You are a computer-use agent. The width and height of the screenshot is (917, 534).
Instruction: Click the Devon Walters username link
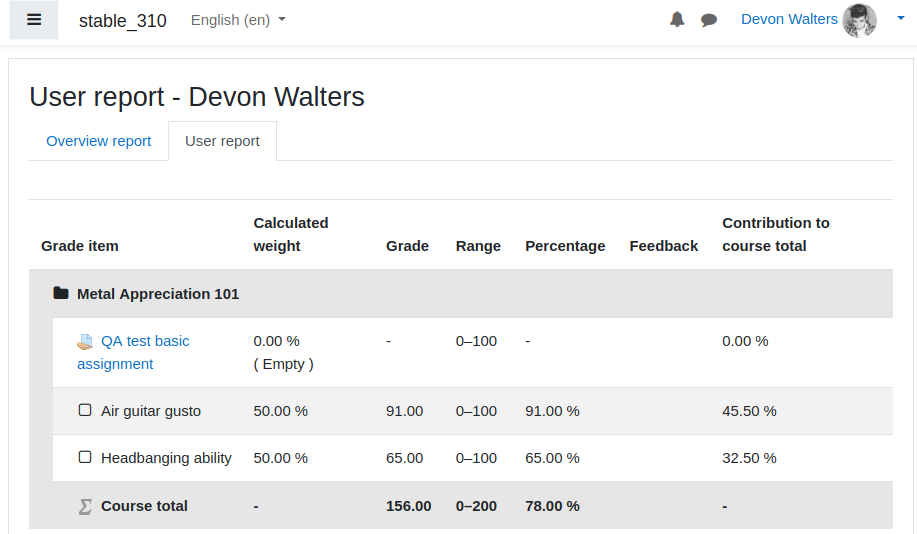point(789,19)
